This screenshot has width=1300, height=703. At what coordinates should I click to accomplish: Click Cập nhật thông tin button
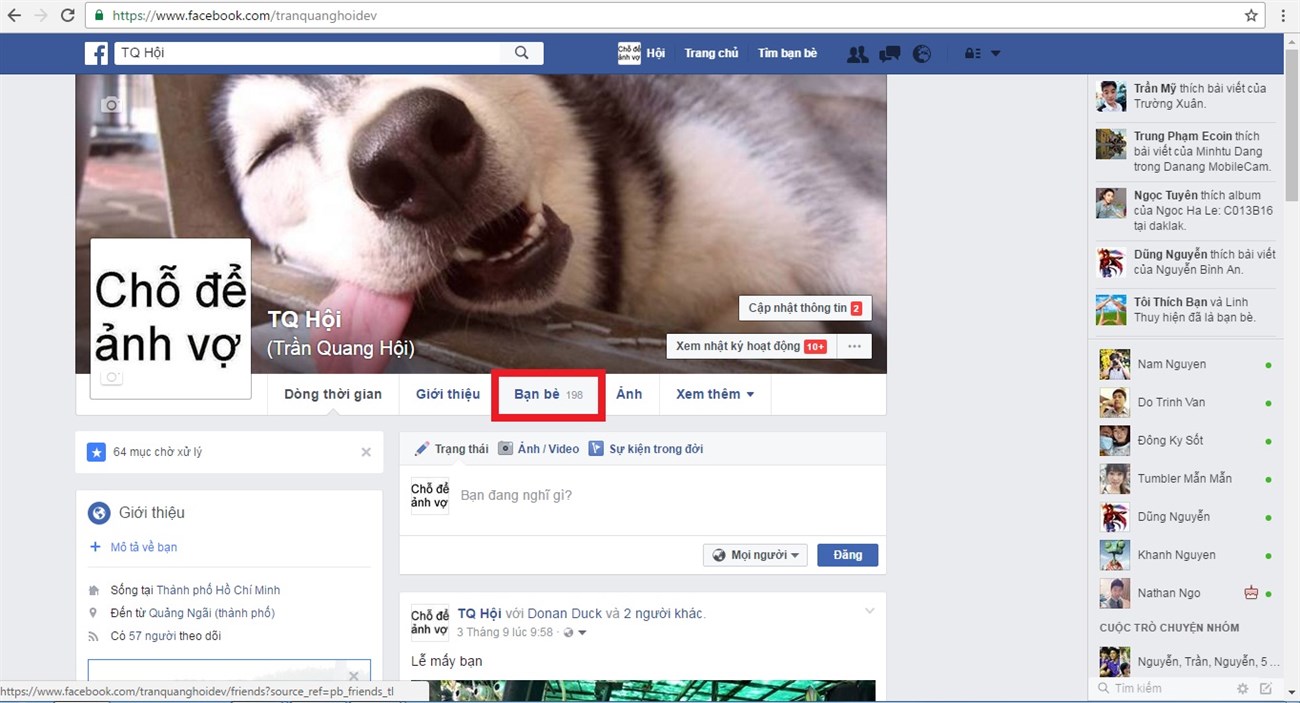click(x=805, y=308)
